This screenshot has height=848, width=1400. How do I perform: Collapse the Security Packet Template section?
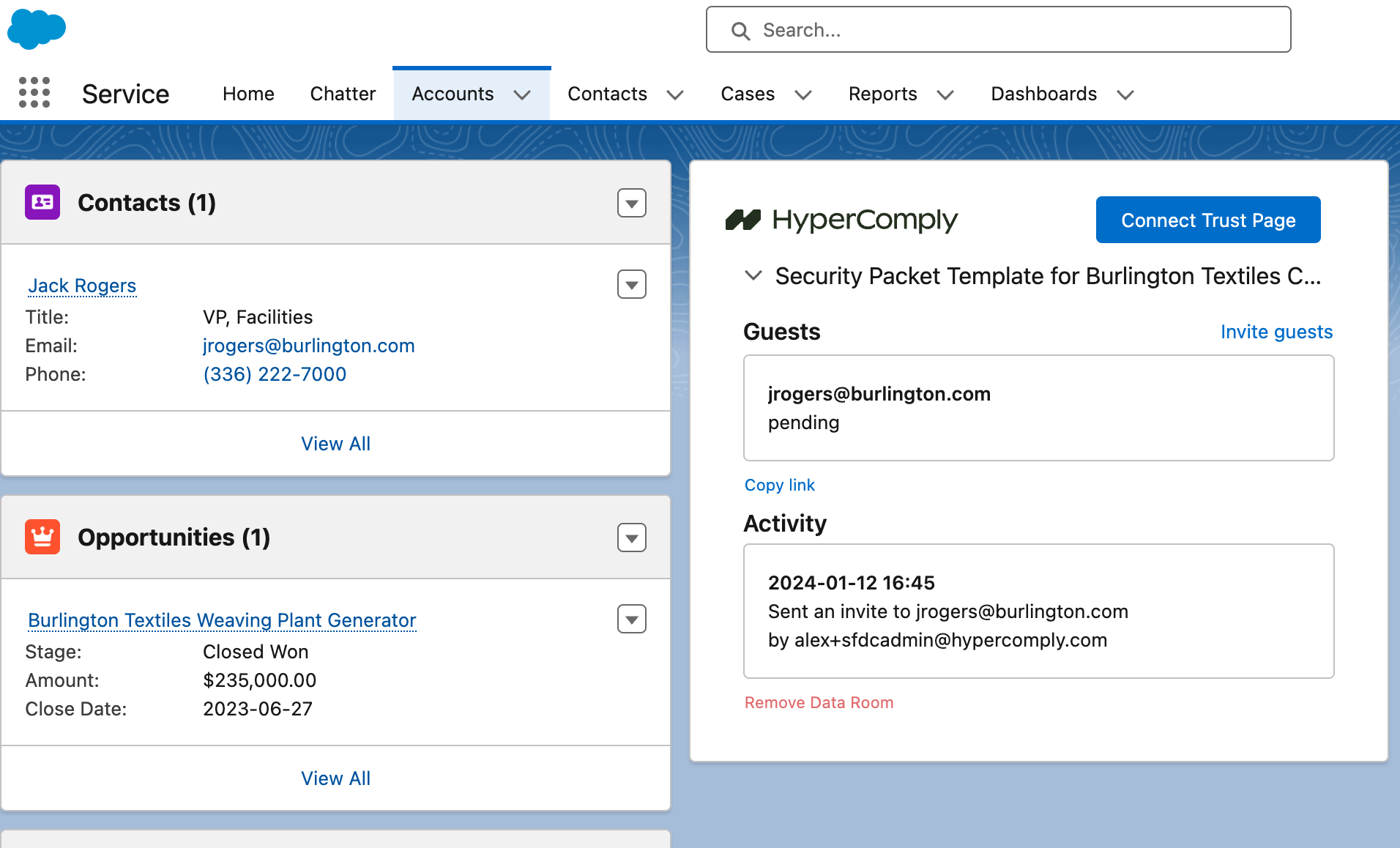(x=753, y=275)
